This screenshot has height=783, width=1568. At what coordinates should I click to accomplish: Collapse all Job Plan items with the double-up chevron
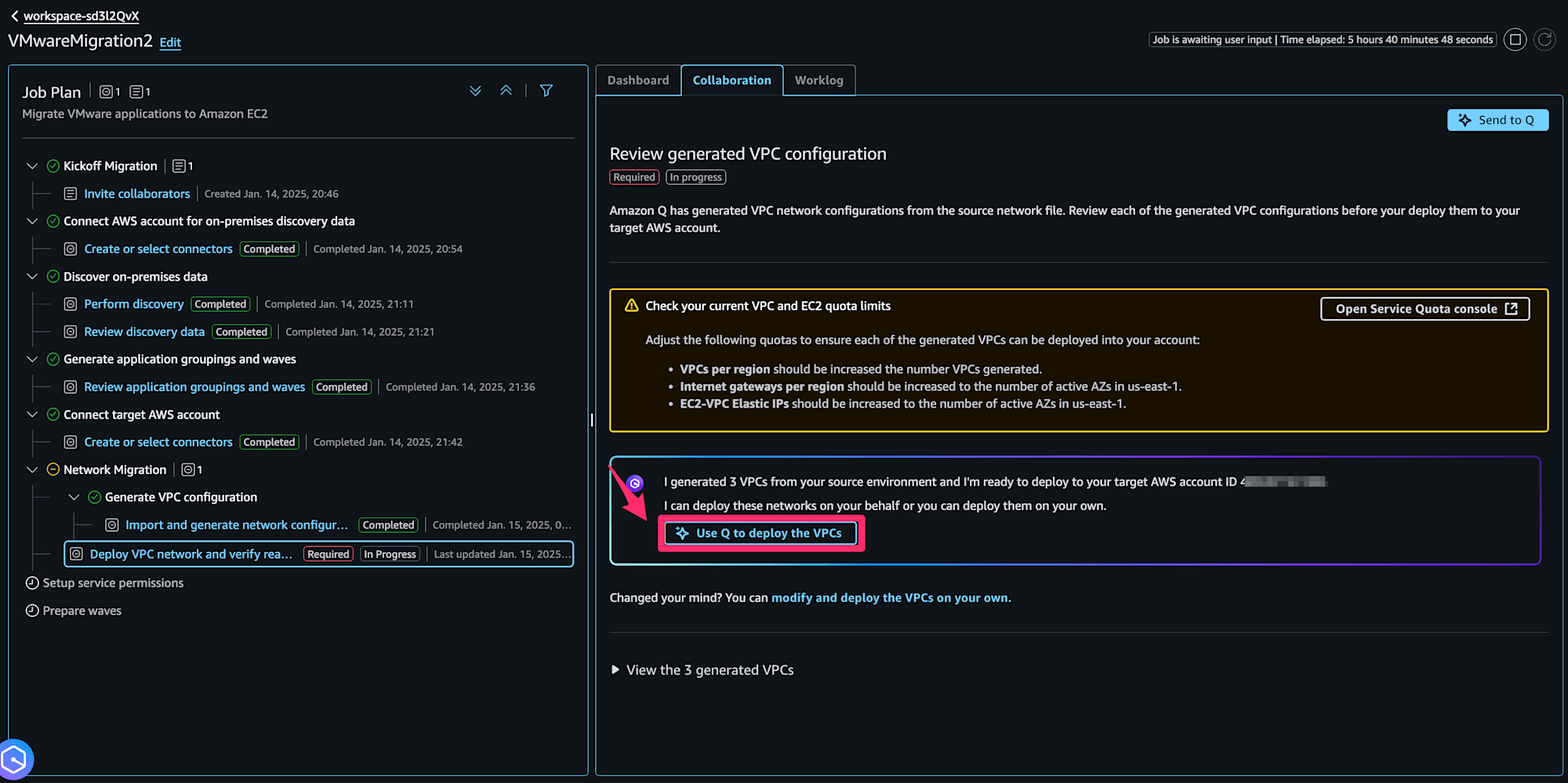click(x=506, y=91)
